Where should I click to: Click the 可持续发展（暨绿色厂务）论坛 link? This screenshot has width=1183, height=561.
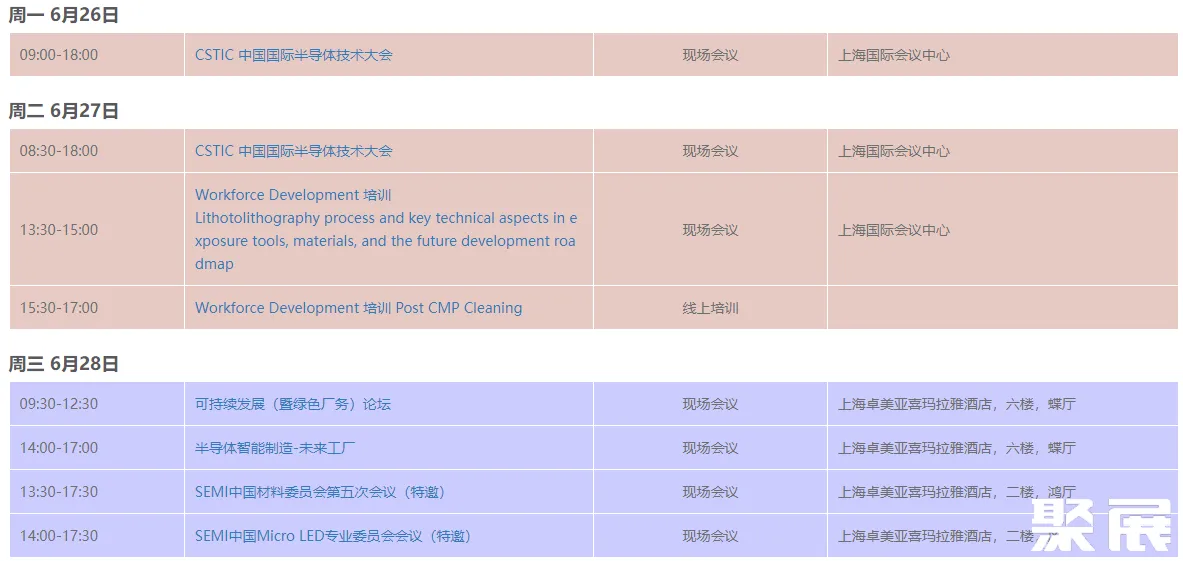[x=293, y=404]
